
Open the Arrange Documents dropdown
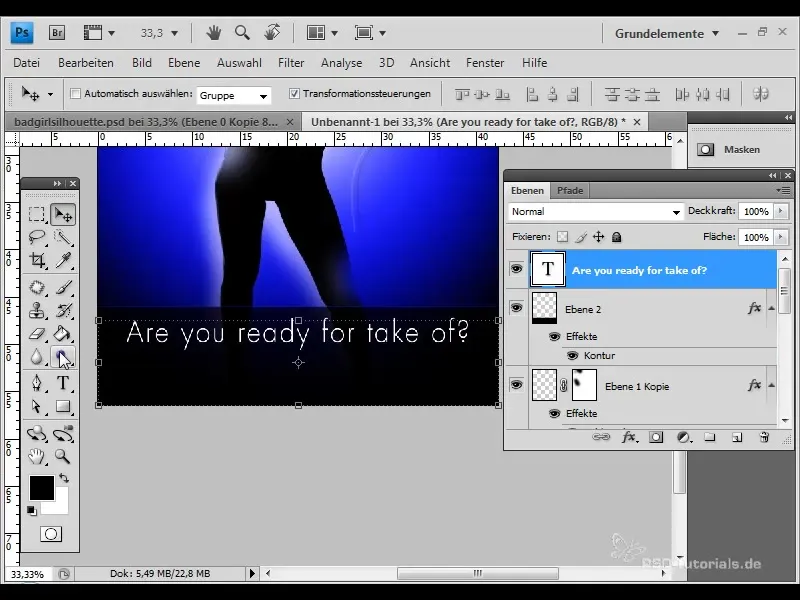(321, 33)
